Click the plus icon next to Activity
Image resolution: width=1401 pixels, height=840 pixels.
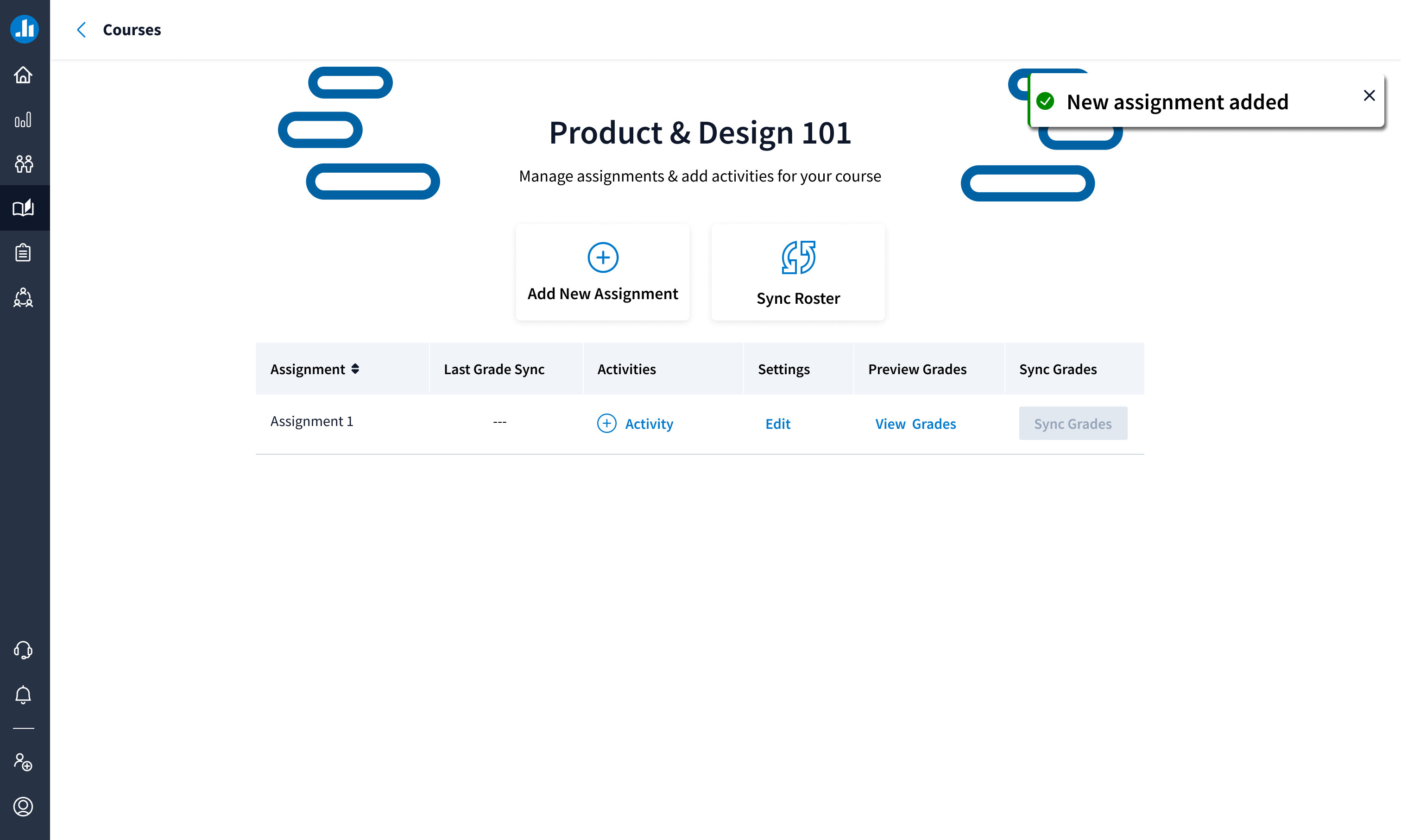click(x=606, y=423)
